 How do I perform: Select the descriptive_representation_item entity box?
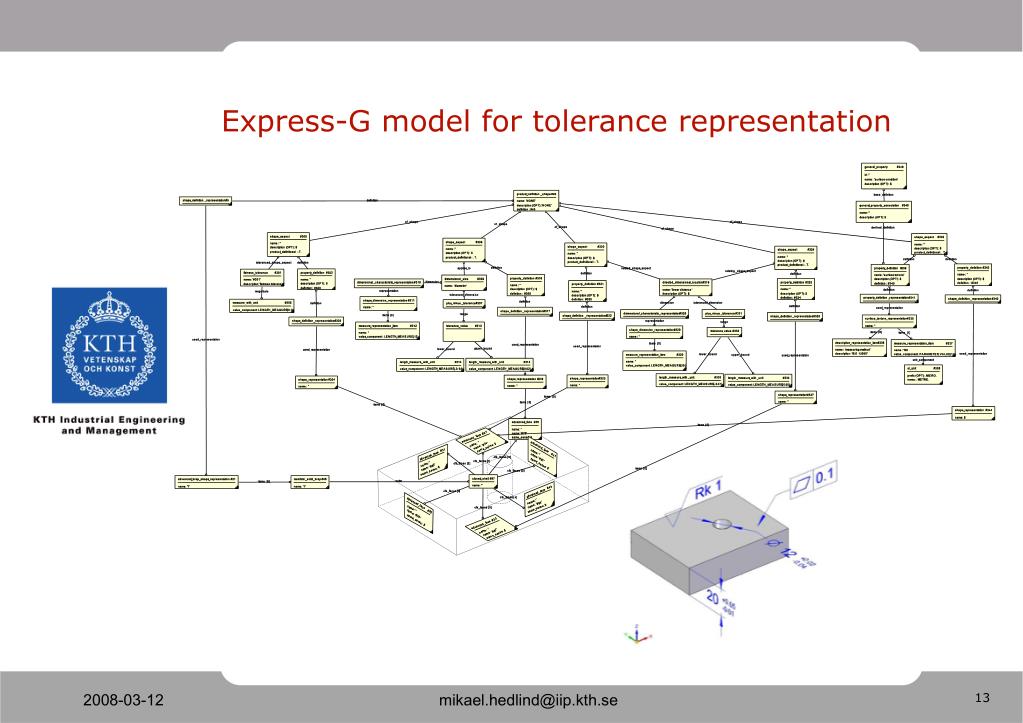pos(860,348)
